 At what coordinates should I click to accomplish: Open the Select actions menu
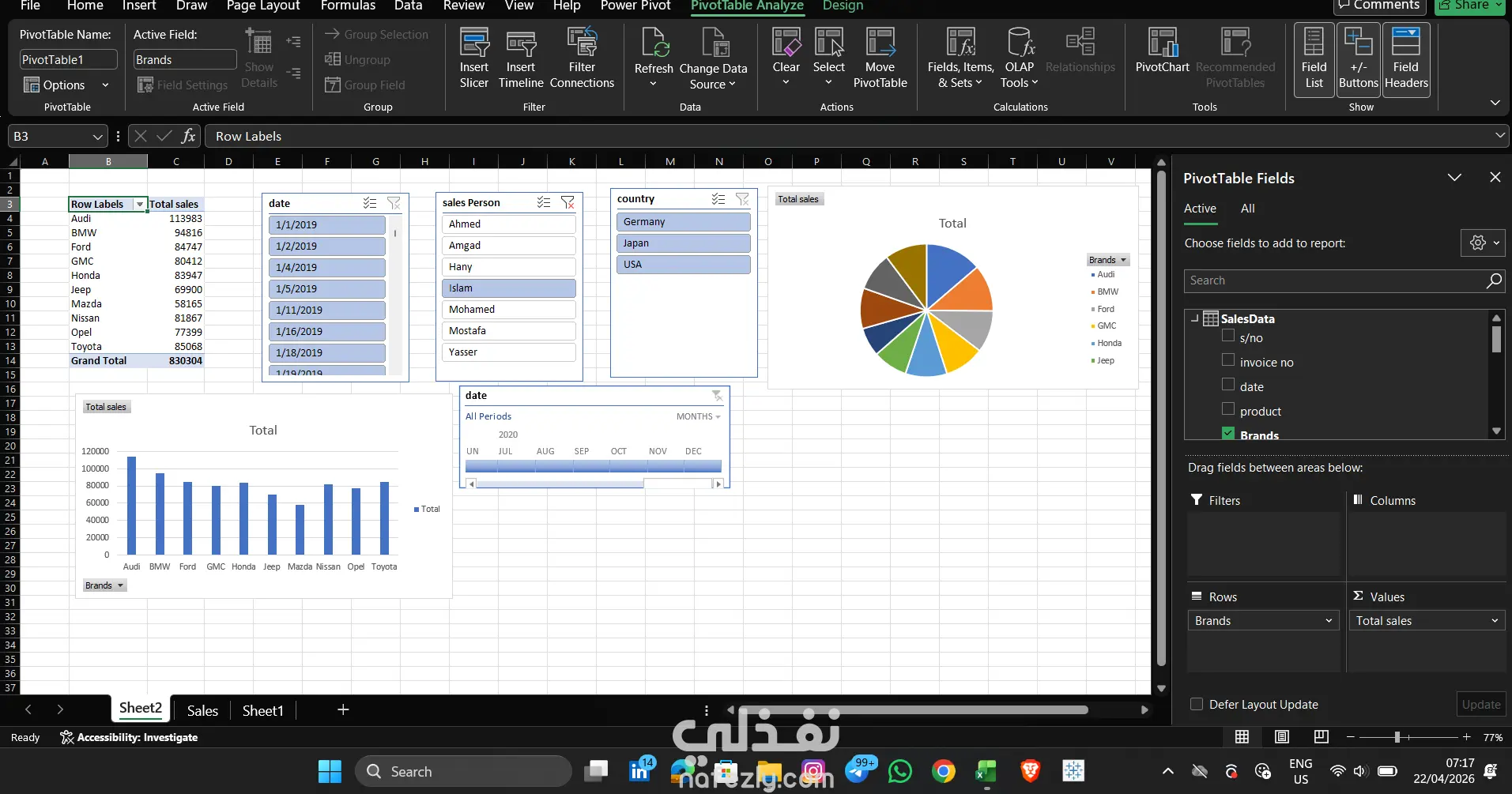[x=828, y=58]
